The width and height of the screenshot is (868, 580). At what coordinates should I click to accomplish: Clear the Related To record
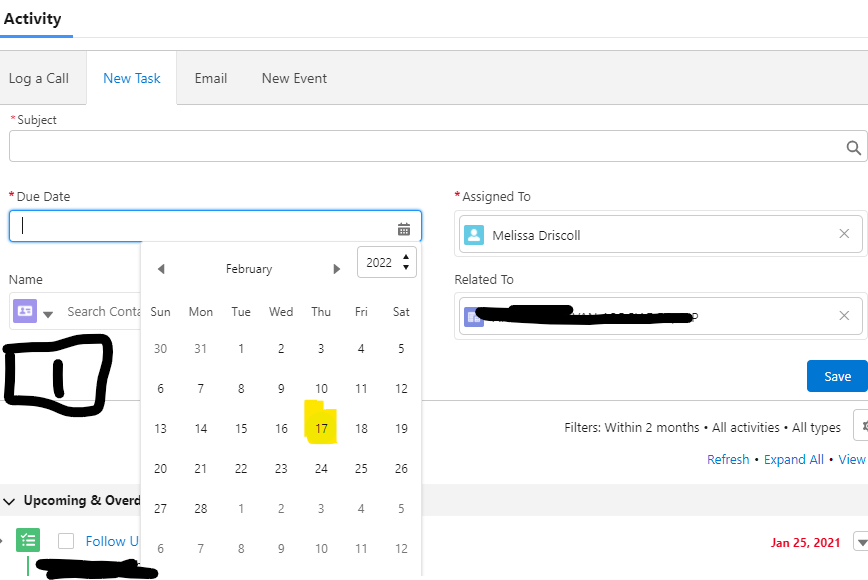844,316
